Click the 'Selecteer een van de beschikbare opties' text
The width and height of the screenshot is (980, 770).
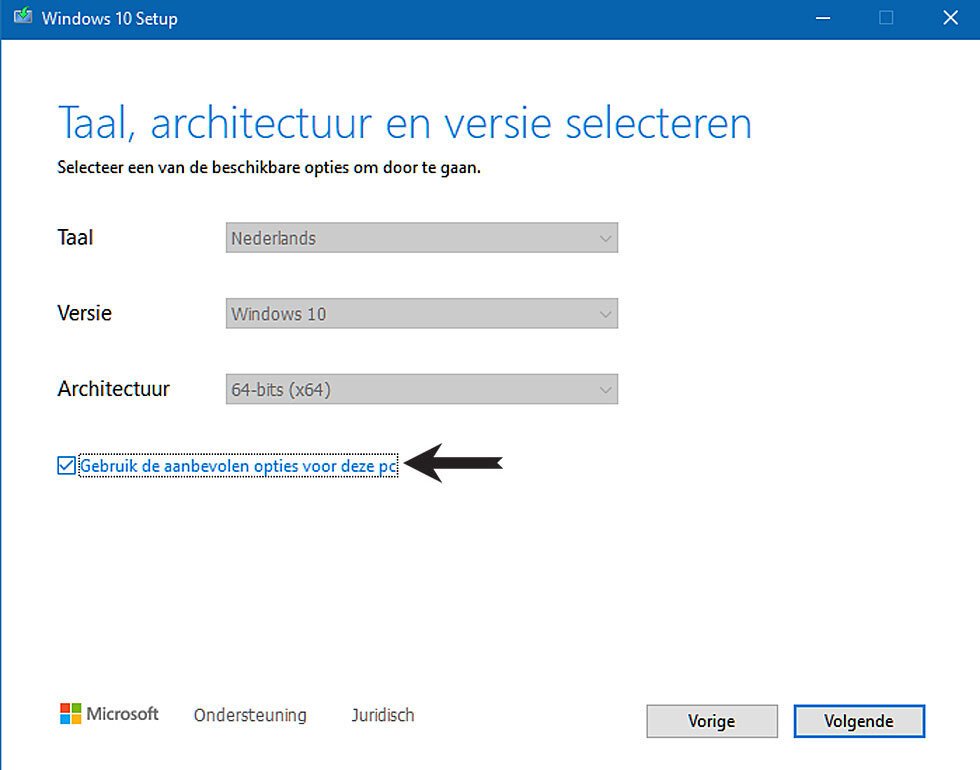click(269, 168)
